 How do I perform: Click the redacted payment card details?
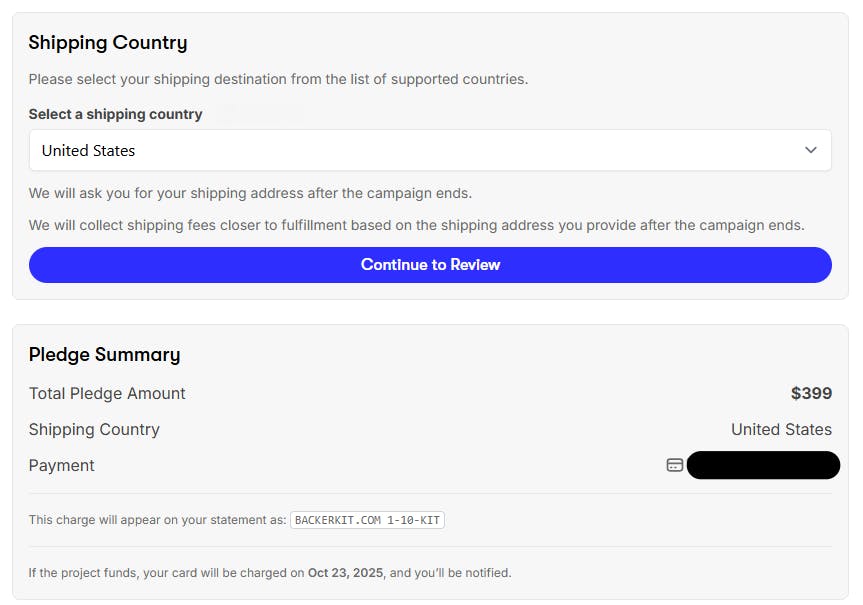coord(763,465)
